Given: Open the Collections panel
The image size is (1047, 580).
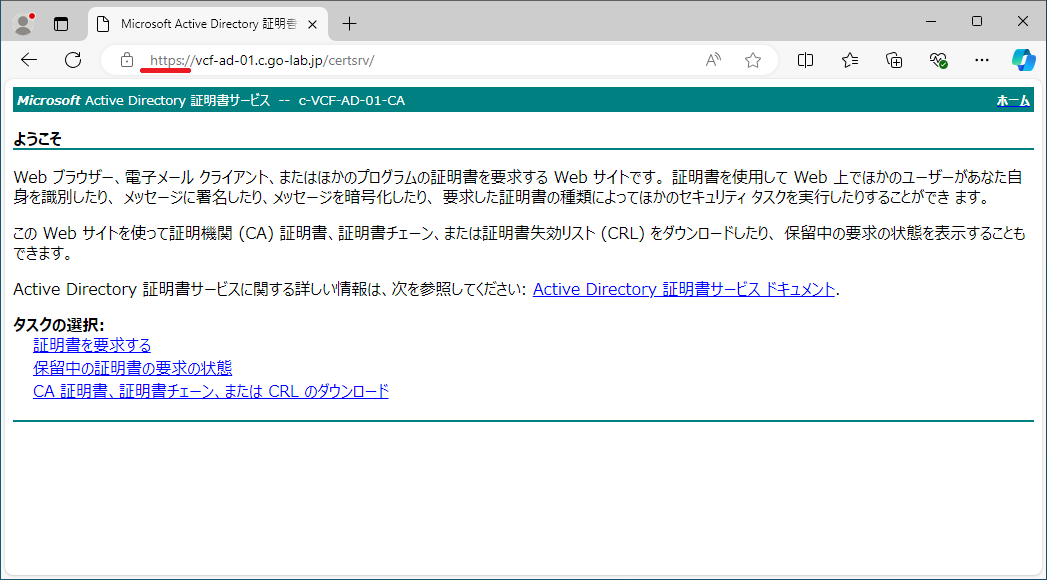Looking at the screenshot, I should [x=894, y=60].
